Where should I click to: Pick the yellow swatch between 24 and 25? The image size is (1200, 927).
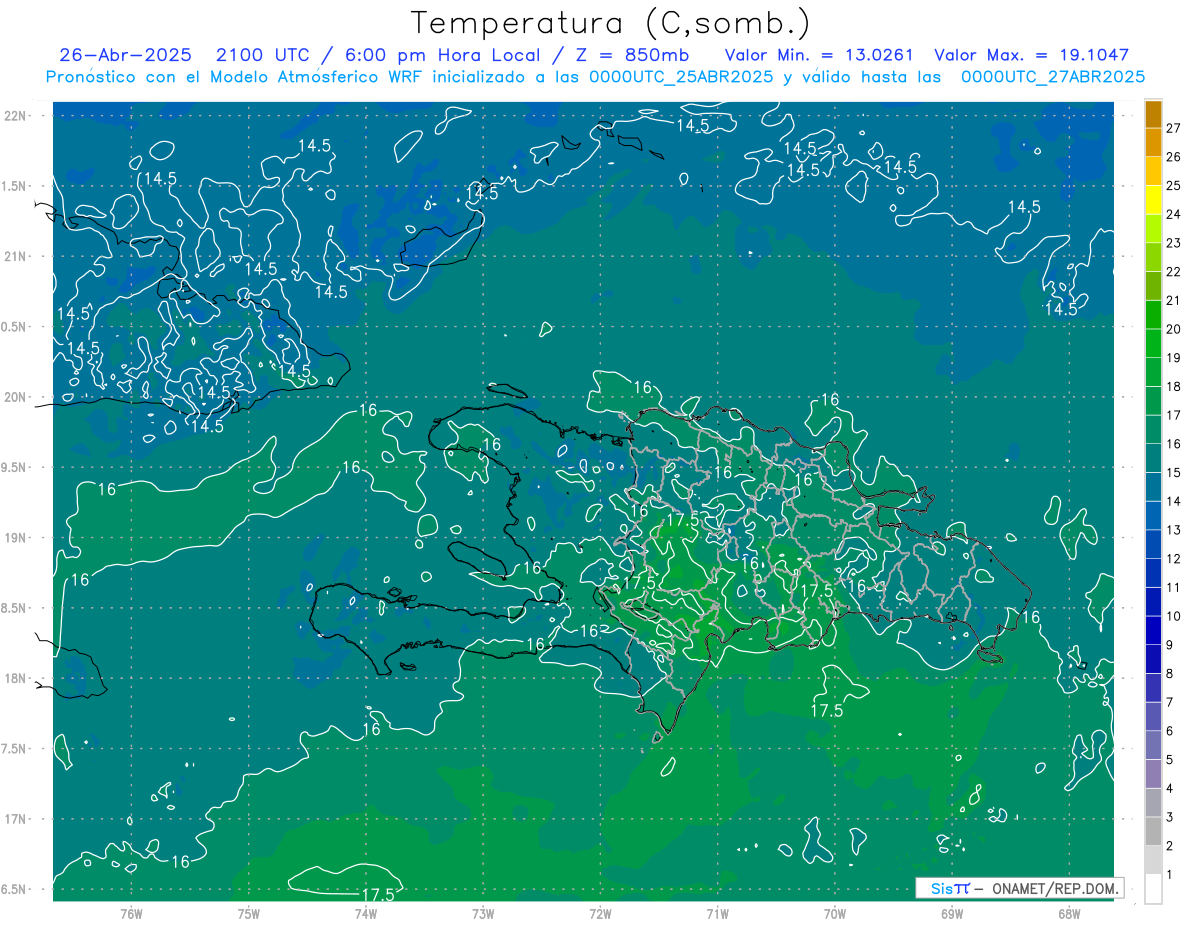[x=1153, y=200]
